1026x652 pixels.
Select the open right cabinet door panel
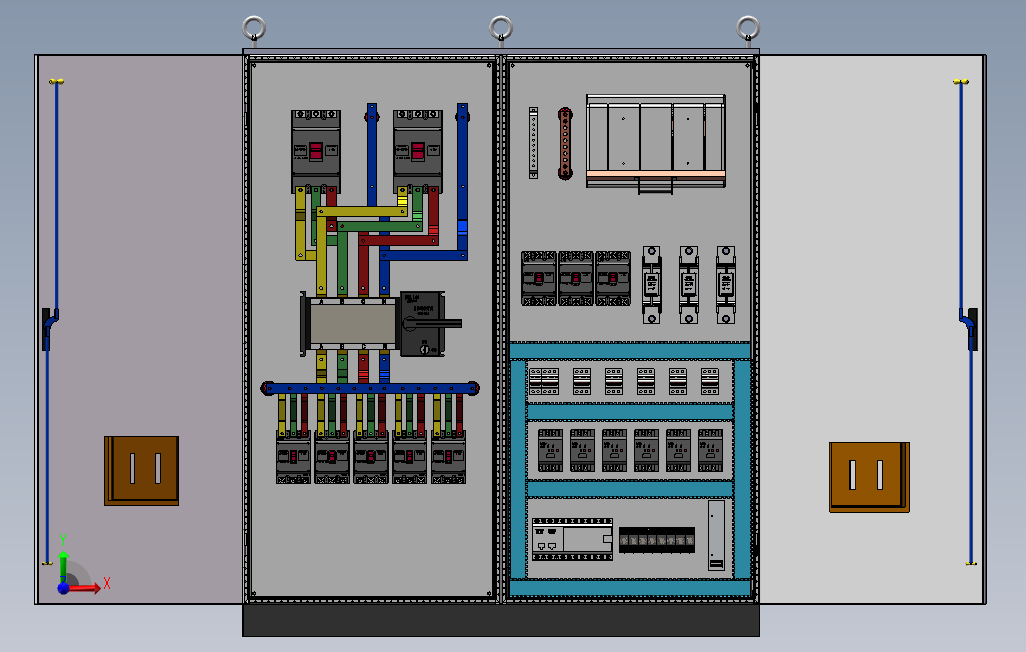(872, 329)
